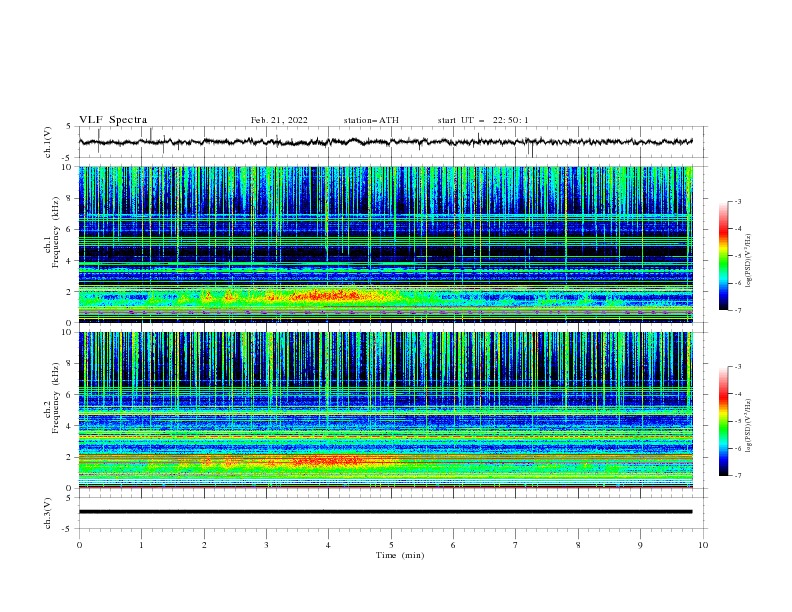Screen dimensions: 792x612
Task: Click time axis tick label "1"
Action: [x=141, y=545]
